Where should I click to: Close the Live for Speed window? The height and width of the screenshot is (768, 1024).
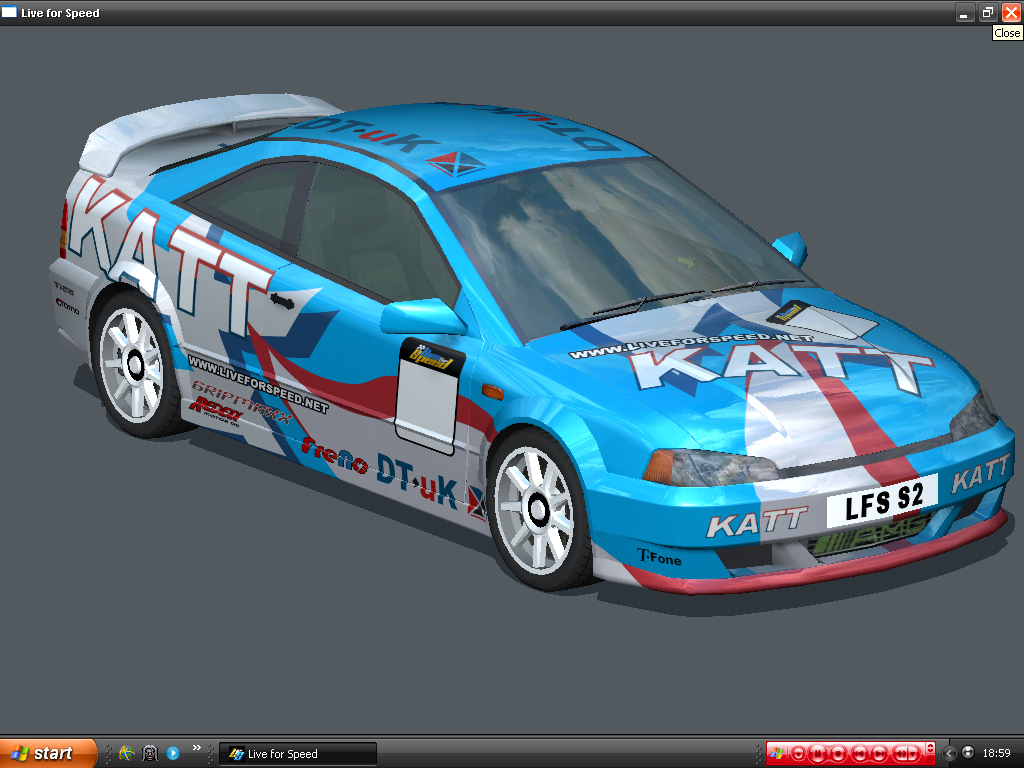(x=1010, y=12)
